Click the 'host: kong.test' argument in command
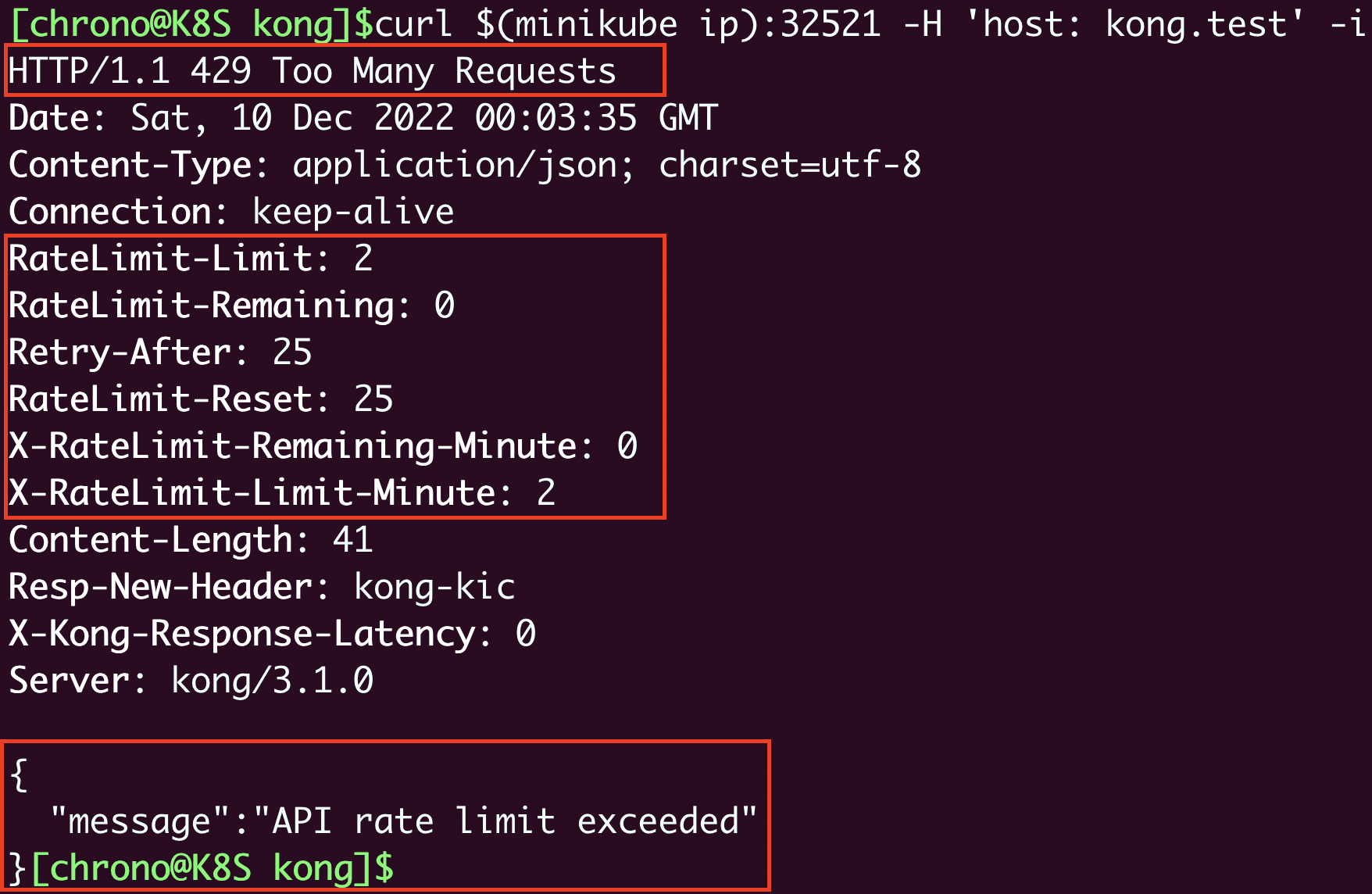1372x894 pixels. point(1134,24)
